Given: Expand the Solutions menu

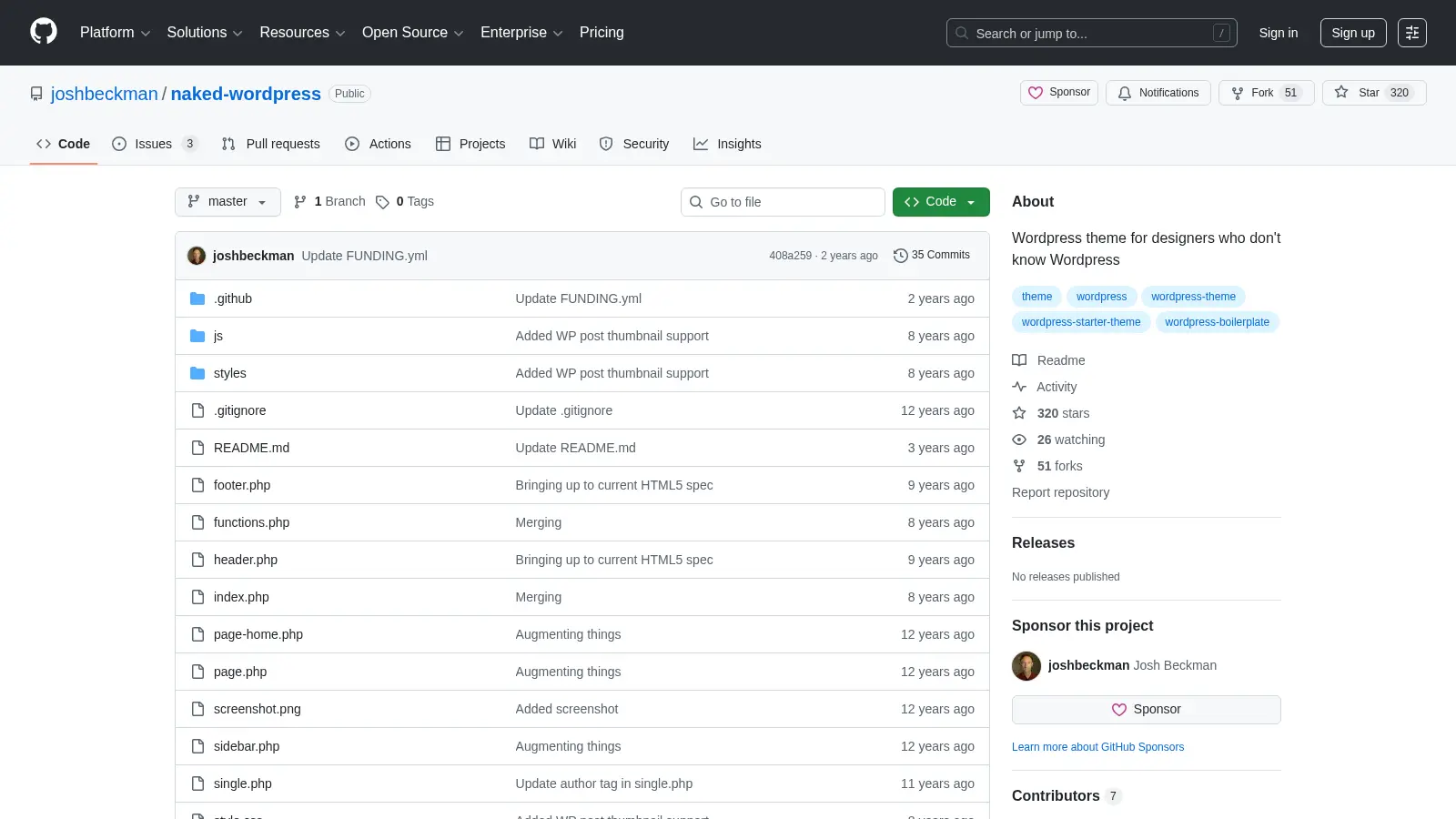Looking at the screenshot, I should tap(205, 33).
